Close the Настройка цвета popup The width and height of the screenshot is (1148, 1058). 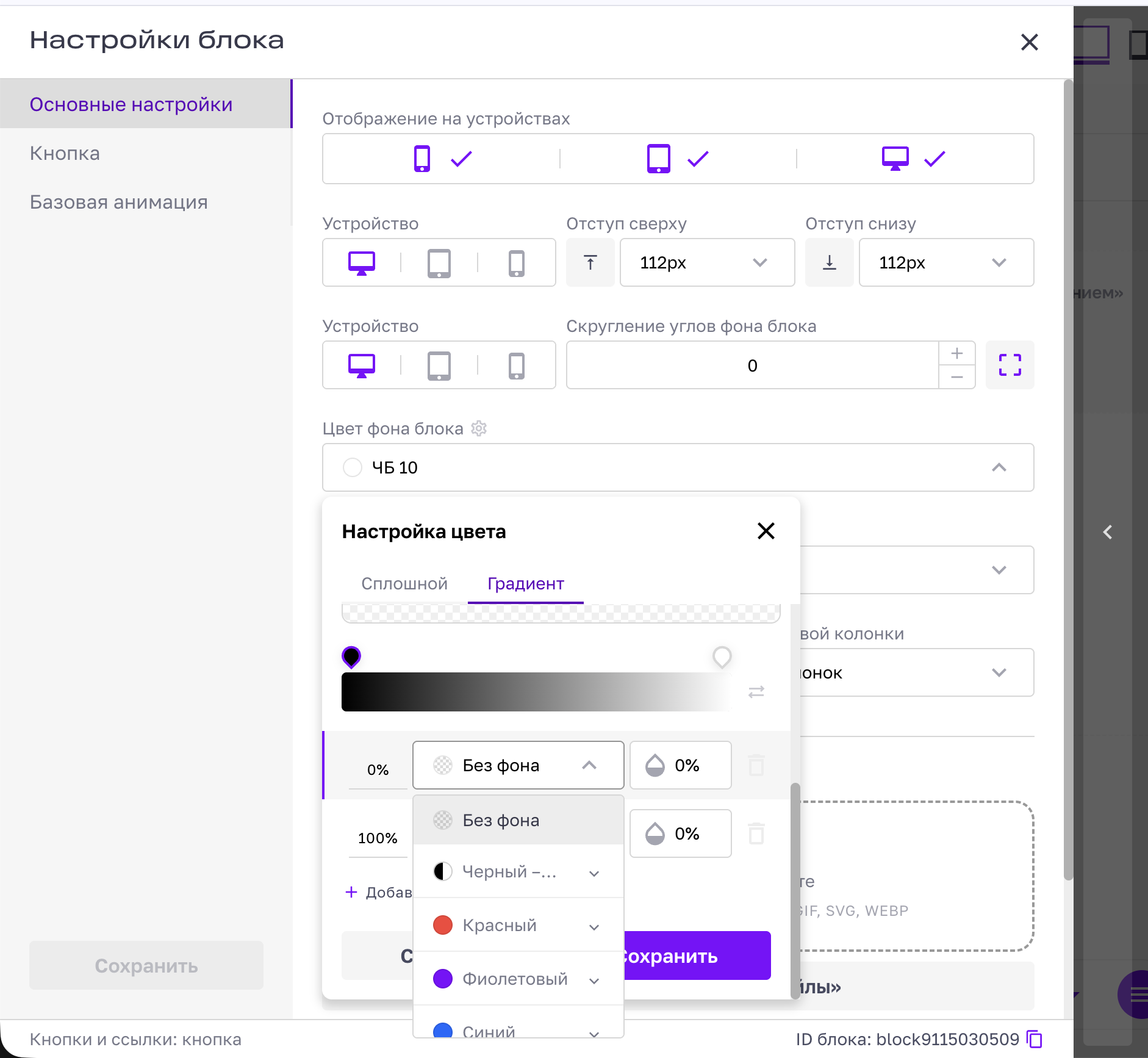[766, 531]
